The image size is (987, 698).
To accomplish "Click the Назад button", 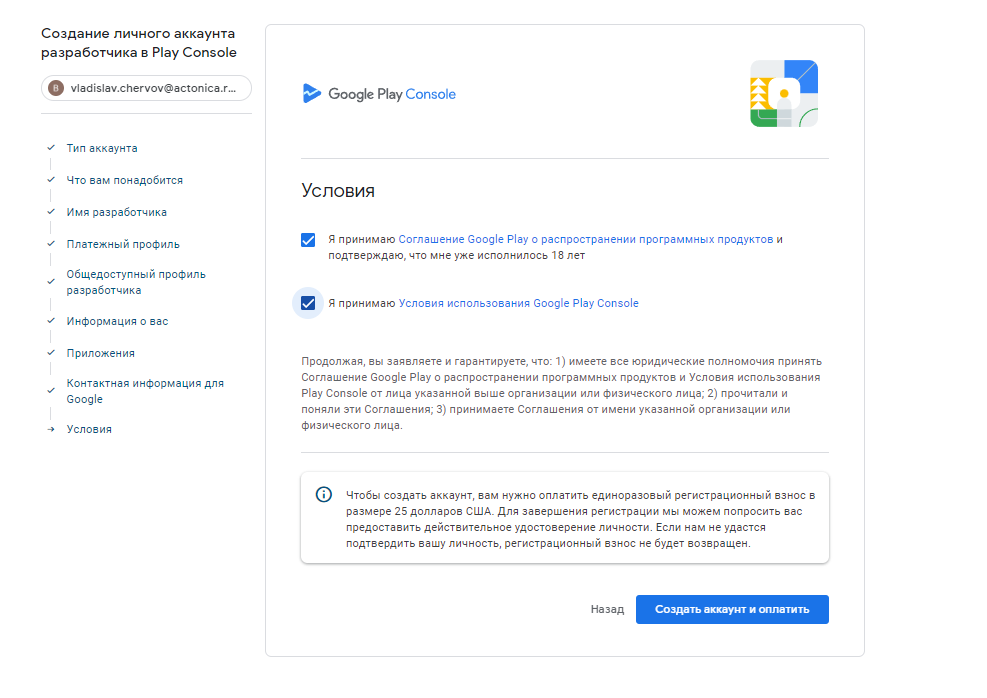I will tap(606, 609).
